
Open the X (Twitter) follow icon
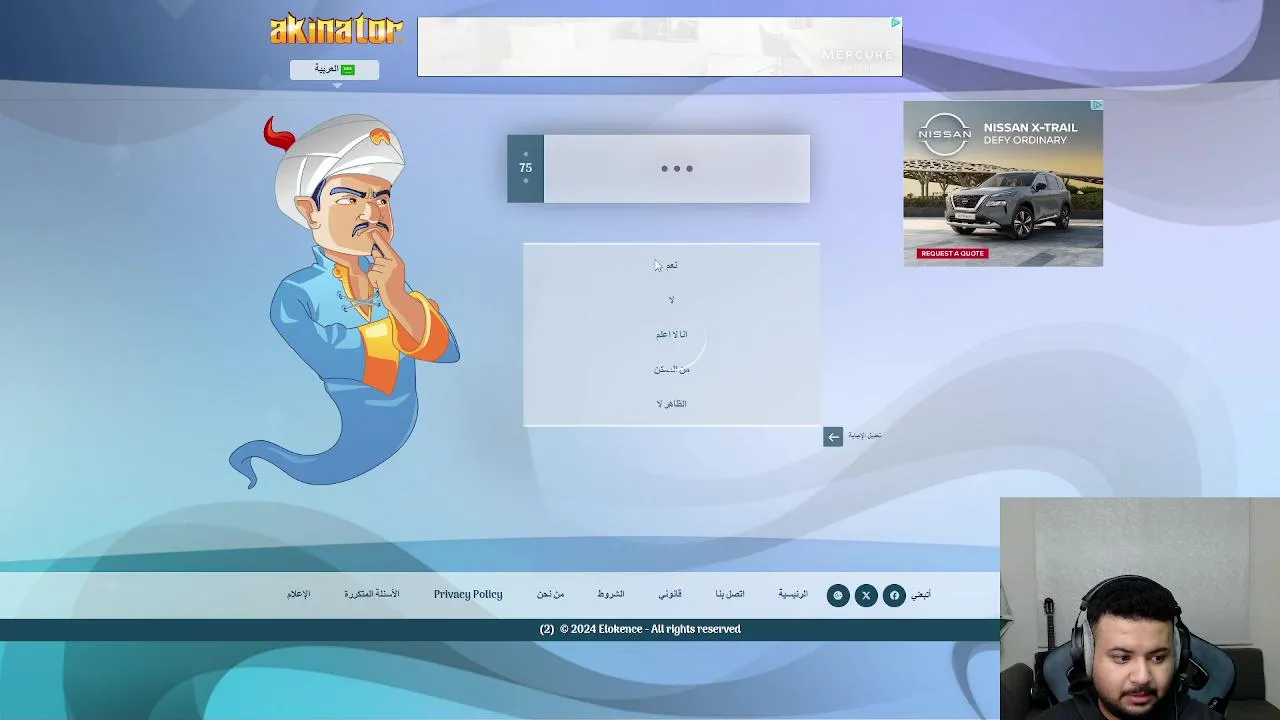point(866,595)
